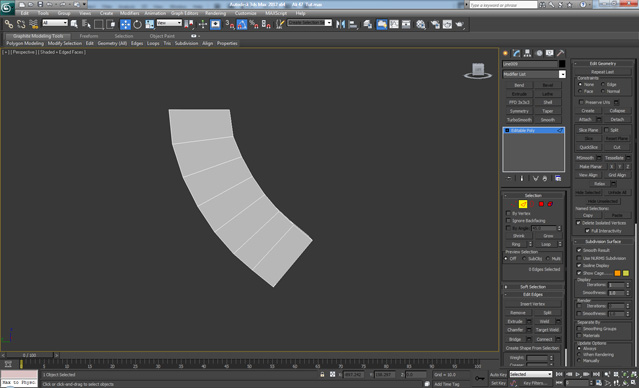
Task: Open the 3ds Max application menu logo
Action: (x=7, y=7)
